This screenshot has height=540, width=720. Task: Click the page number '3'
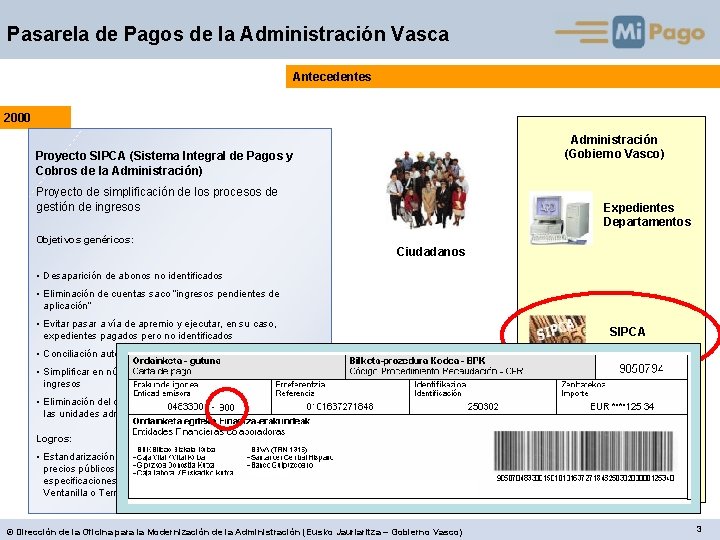[x=699, y=529]
